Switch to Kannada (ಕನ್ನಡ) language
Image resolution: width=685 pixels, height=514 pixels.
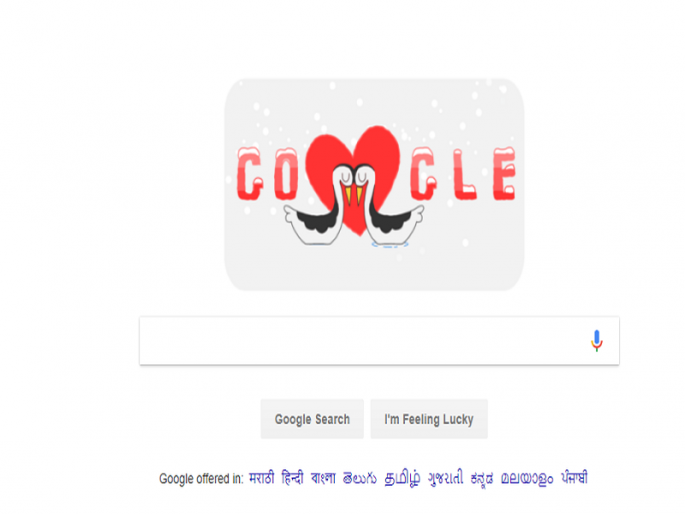pos(482,479)
